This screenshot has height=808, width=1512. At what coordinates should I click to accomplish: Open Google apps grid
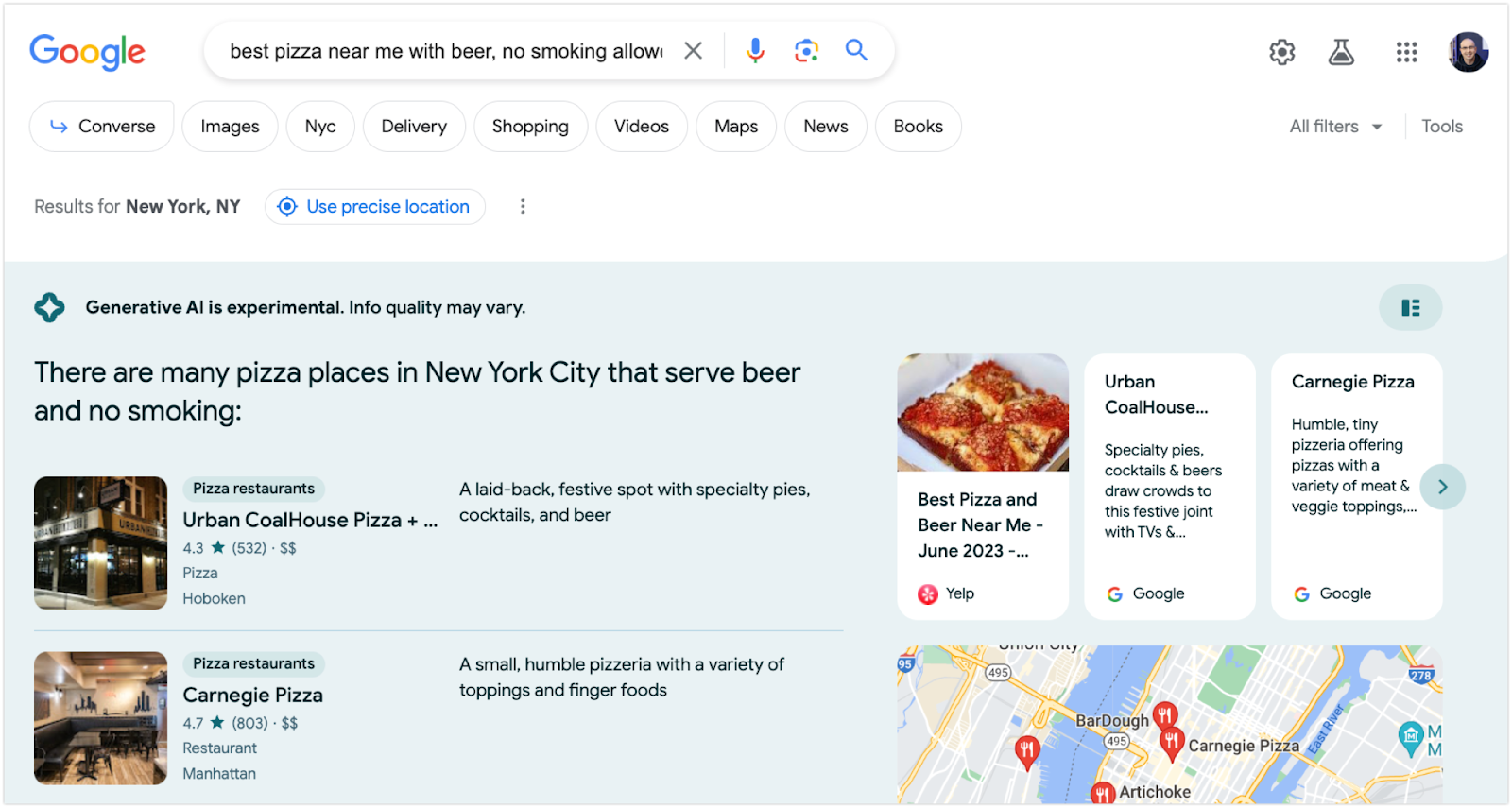tap(1407, 52)
